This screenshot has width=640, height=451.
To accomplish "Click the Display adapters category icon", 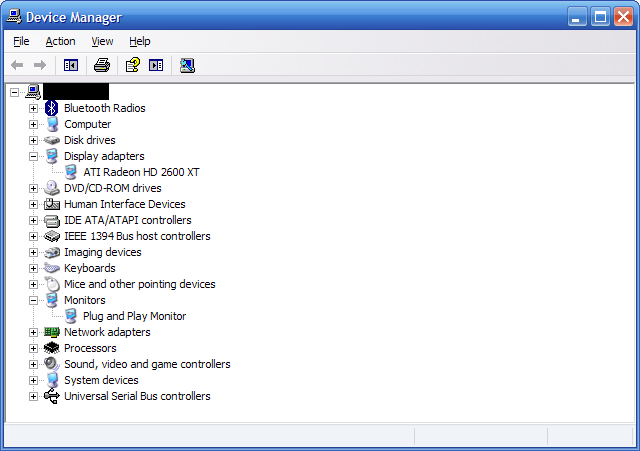I will 52,156.
